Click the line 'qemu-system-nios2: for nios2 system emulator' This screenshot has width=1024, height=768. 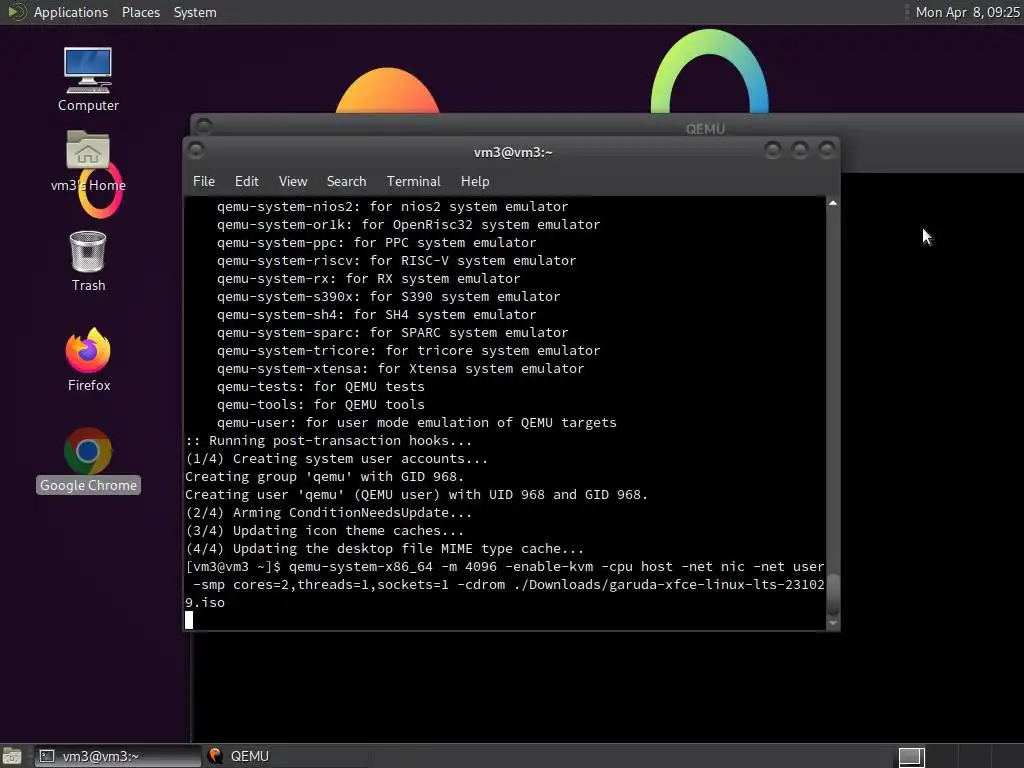392,206
